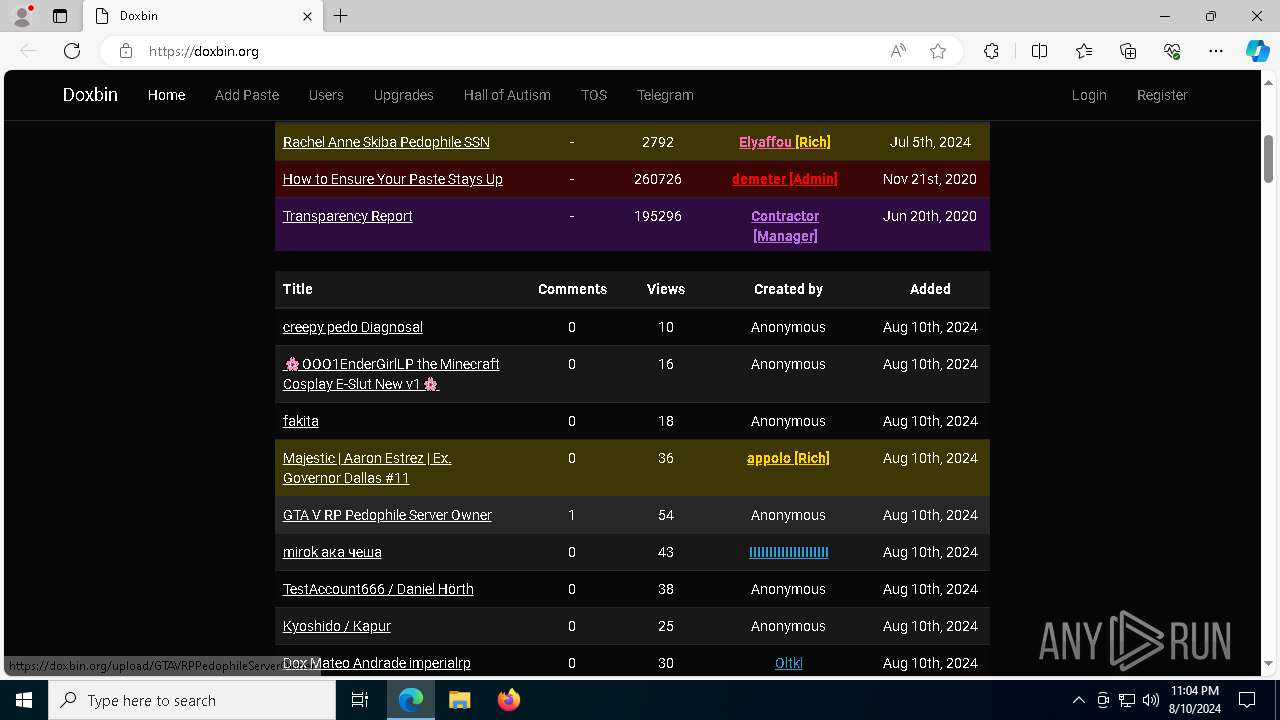Open the Favorites list icon
1280x720 pixels.
point(1084,51)
